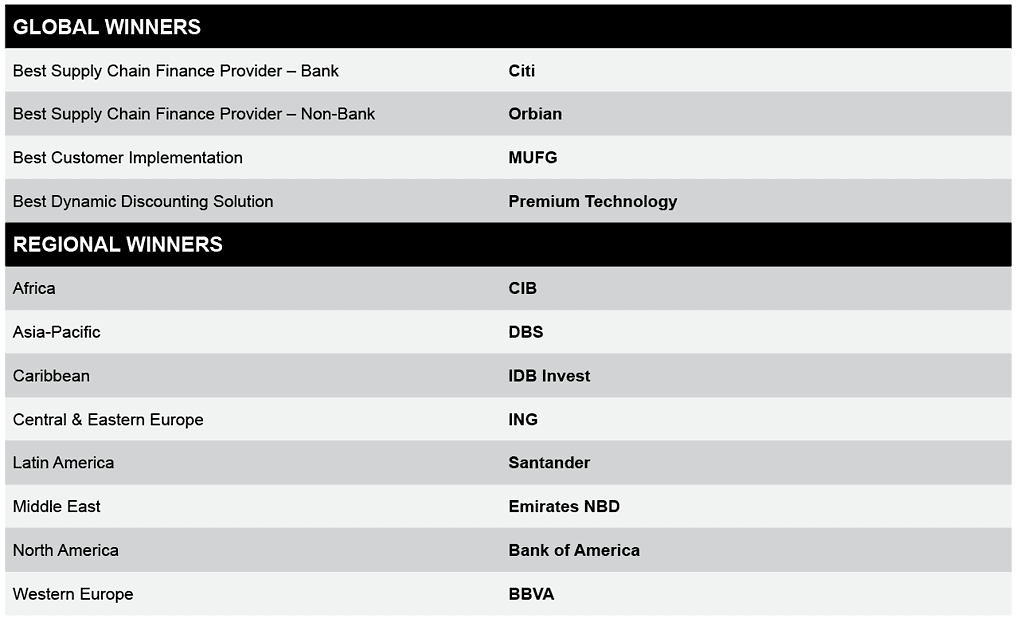Click Emirates NBD winner text
Screen dimensions: 1024x618
tap(564, 506)
